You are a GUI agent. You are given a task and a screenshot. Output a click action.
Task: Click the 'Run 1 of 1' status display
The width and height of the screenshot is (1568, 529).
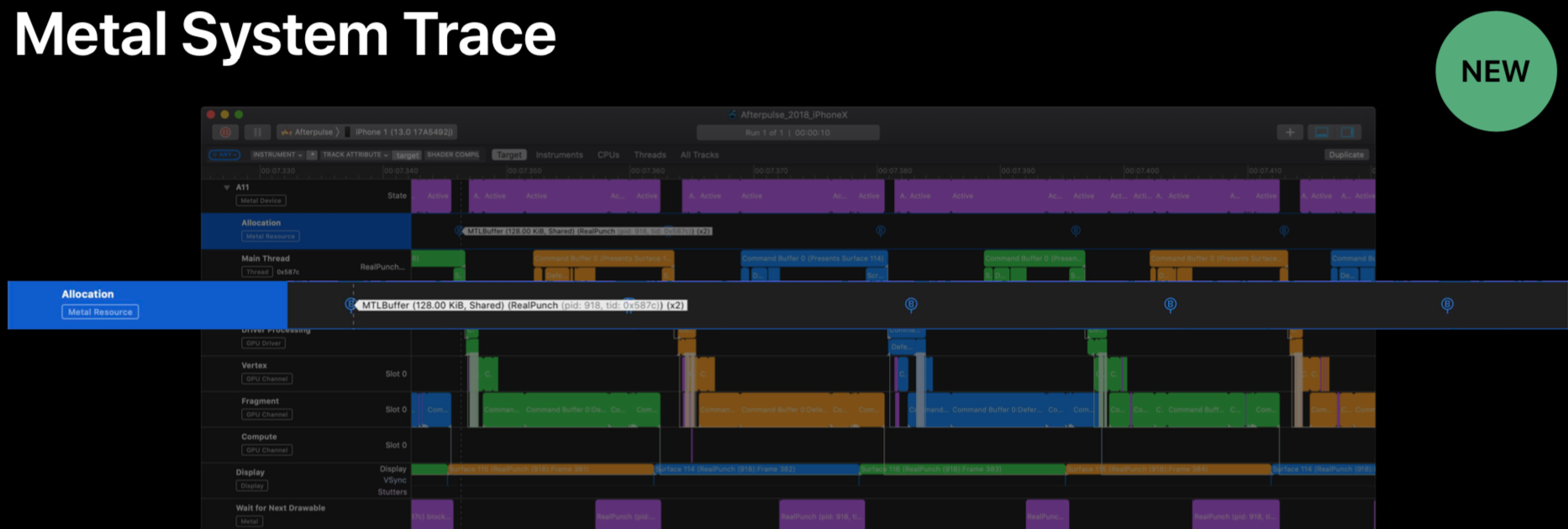[788, 133]
